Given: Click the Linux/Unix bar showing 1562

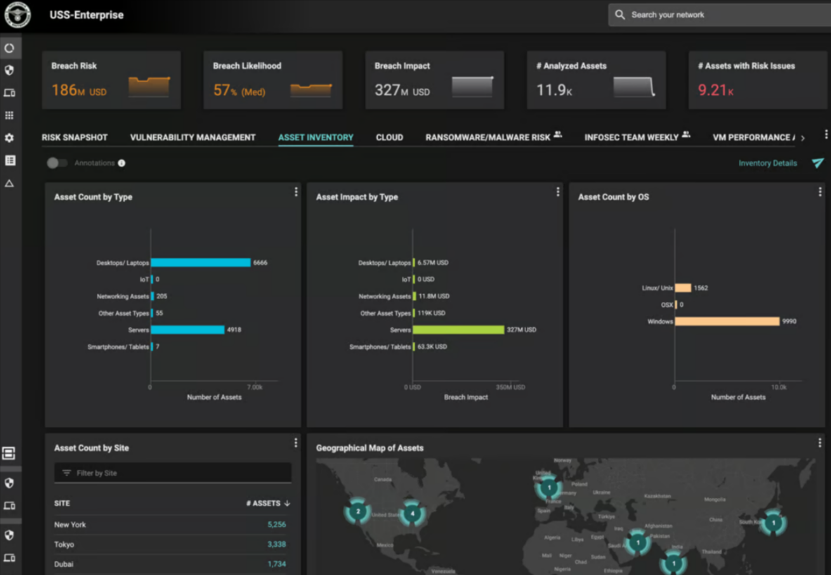Looking at the screenshot, I should click(x=683, y=288).
